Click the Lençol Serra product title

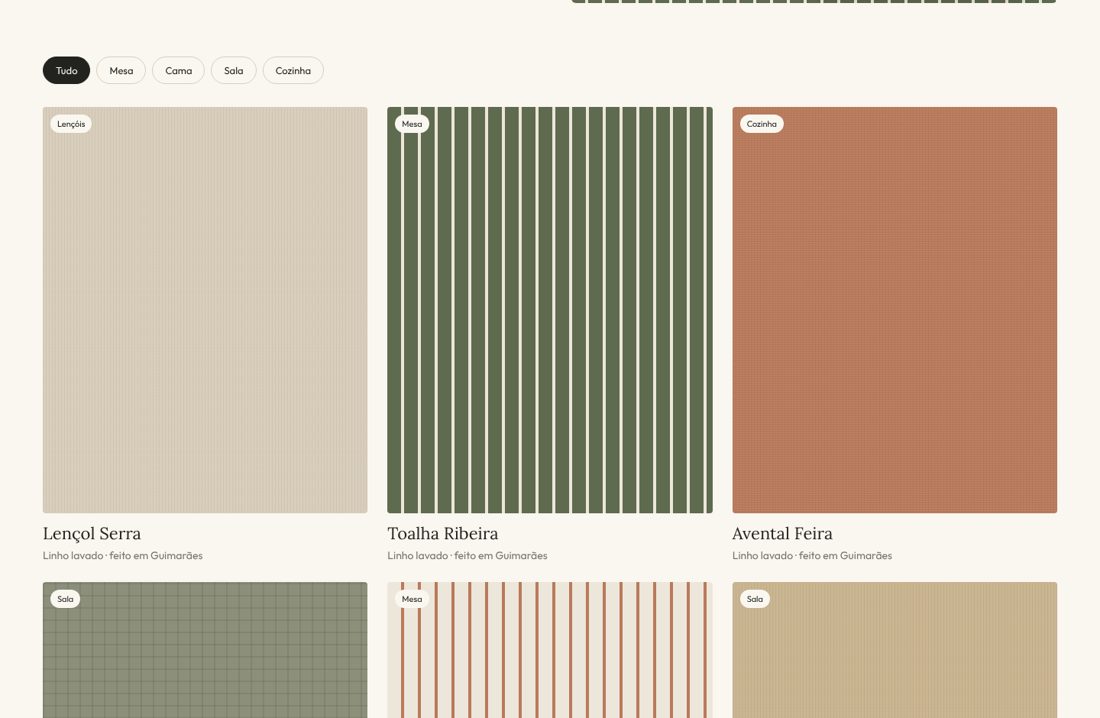92,533
